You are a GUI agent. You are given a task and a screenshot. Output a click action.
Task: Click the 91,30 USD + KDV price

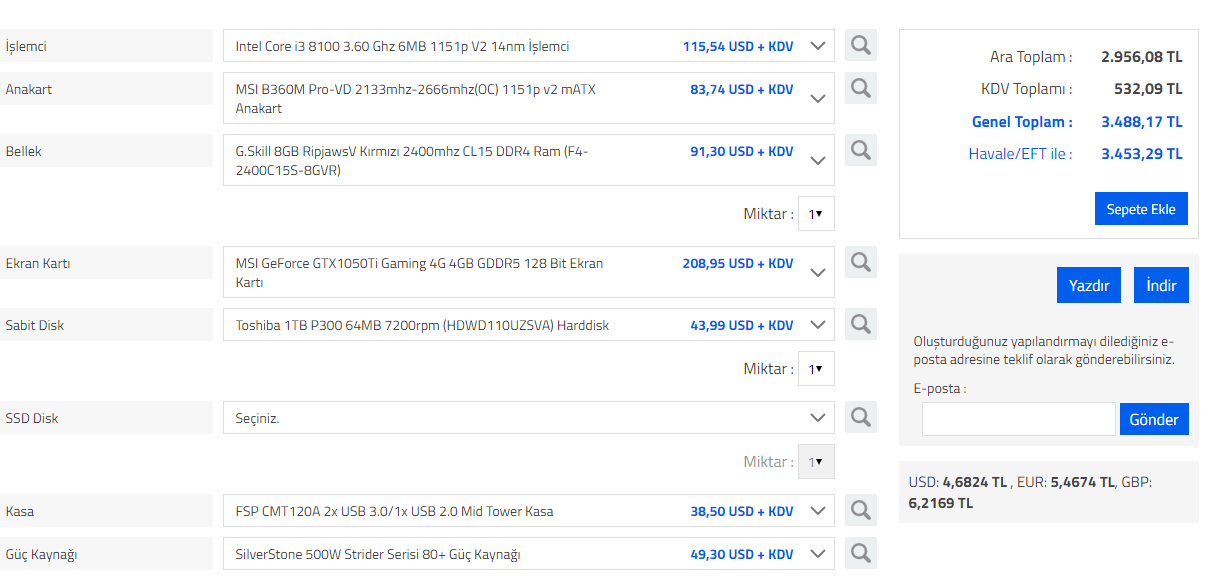point(742,151)
